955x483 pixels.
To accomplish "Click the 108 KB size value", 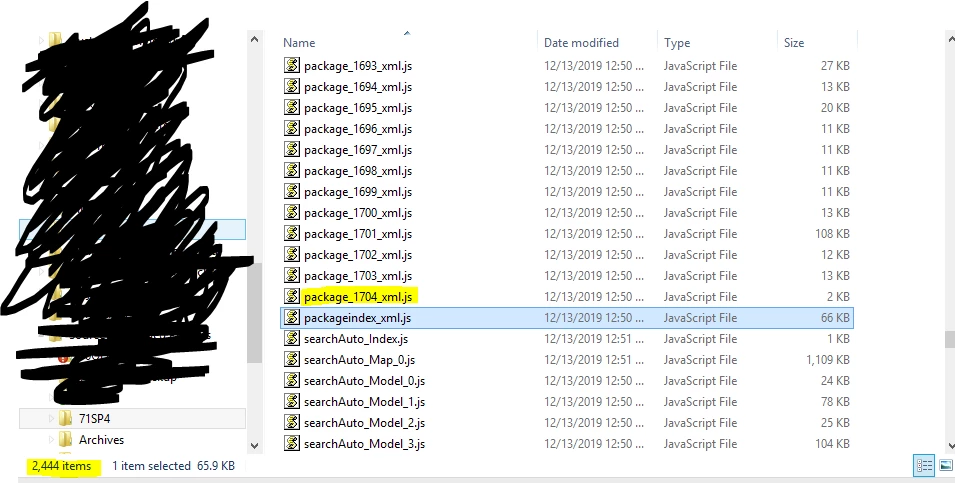I will click(x=833, y=234).
